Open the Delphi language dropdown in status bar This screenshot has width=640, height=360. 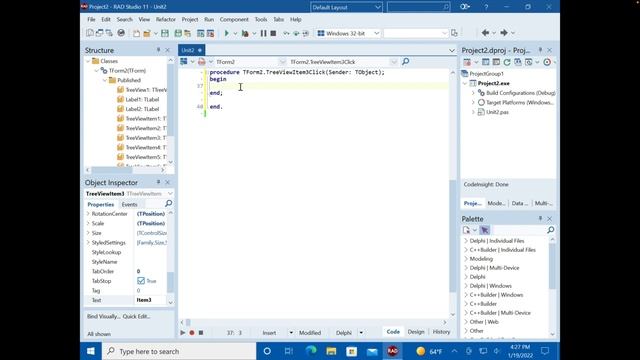point(361,333)
